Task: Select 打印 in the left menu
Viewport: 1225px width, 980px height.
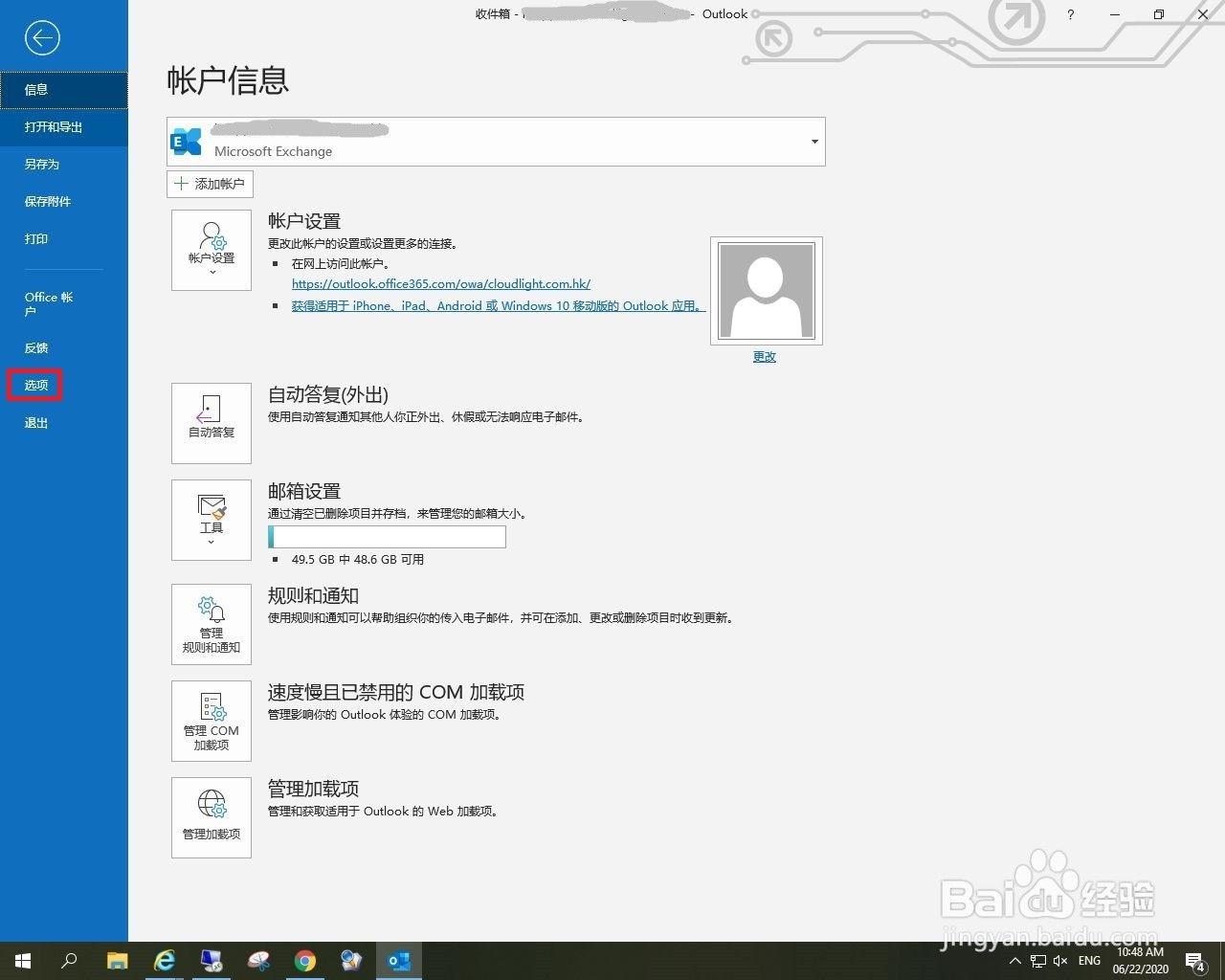Action: pos(64,239)
